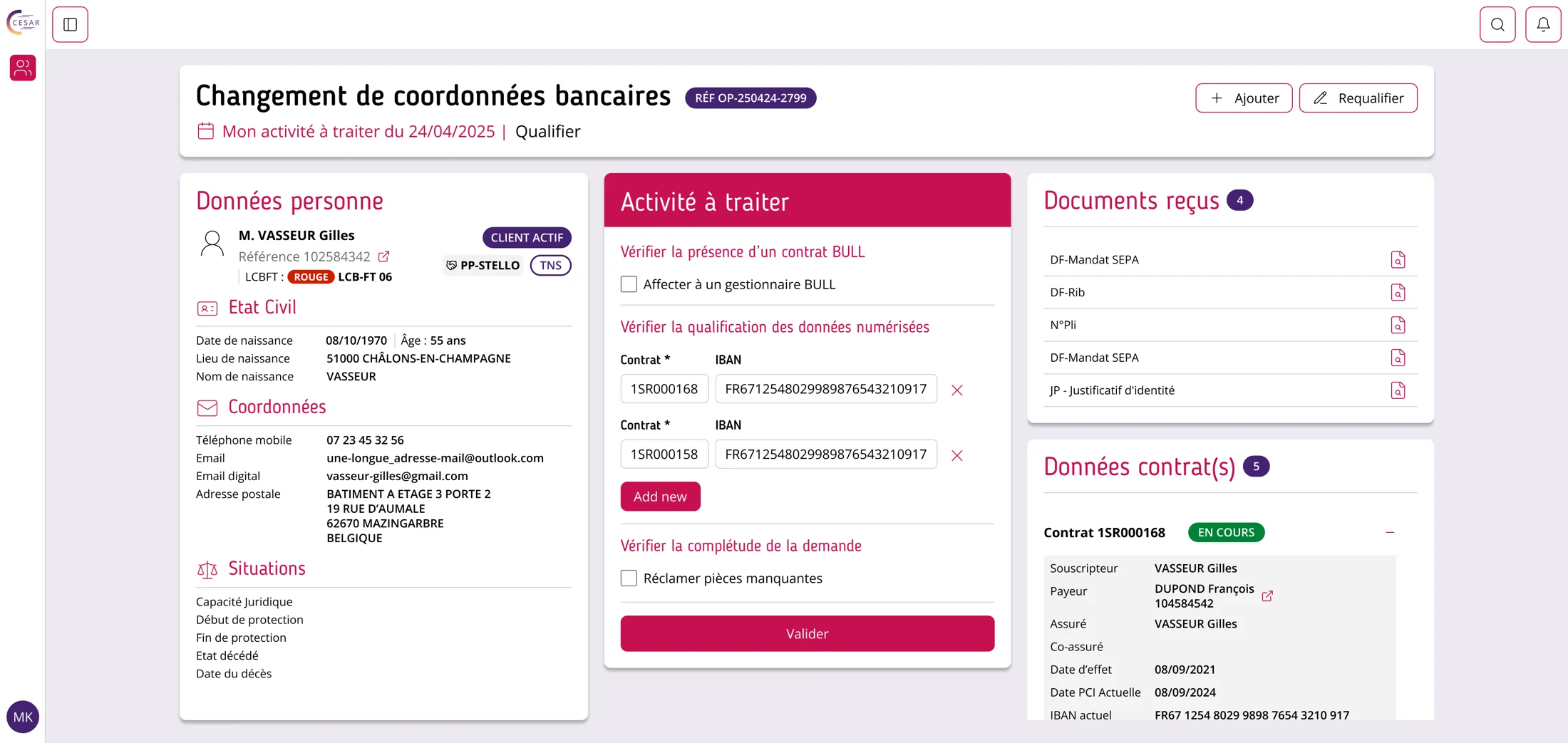Image resolution: width=1568 pixels, height=743 pixels.
Task: Click the phone number 07 23 45 32 56
Action: tap(365, 440)
